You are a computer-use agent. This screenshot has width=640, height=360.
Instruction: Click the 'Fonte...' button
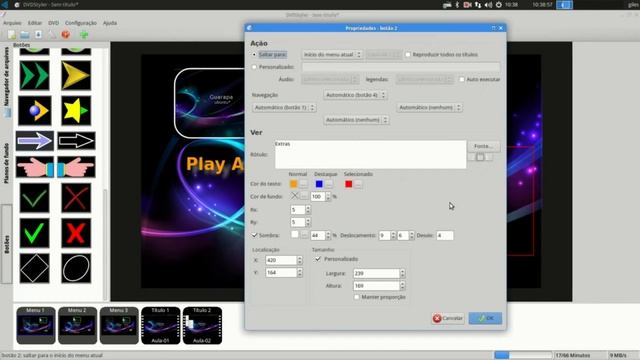pyautogui.click(x=484, y=146)
